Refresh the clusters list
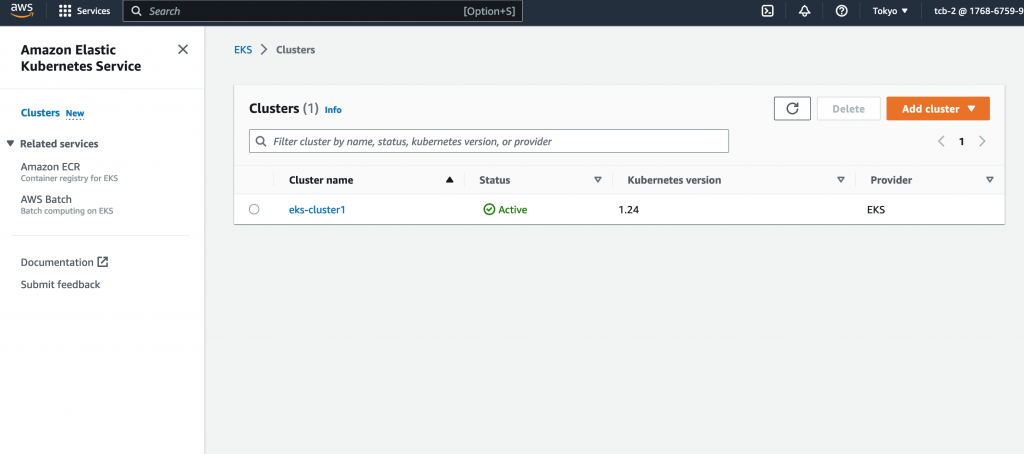The image size is (1024, 454). coord(792,109)
